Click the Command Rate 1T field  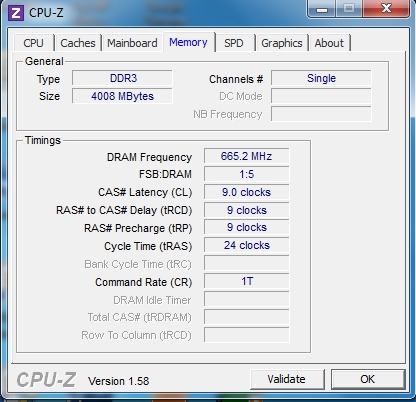click(x=247, y=282)
